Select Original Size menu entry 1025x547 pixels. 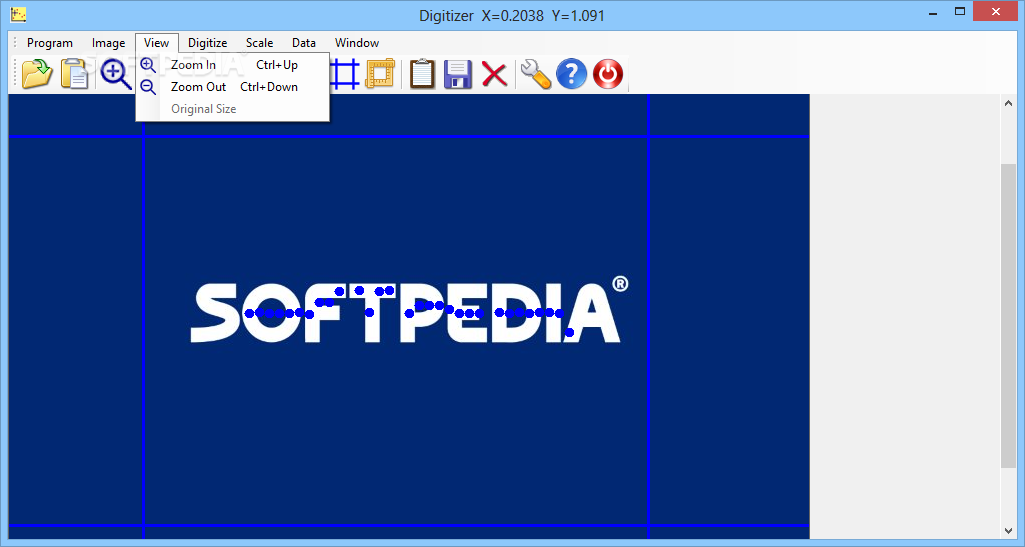tap(232, 108)
